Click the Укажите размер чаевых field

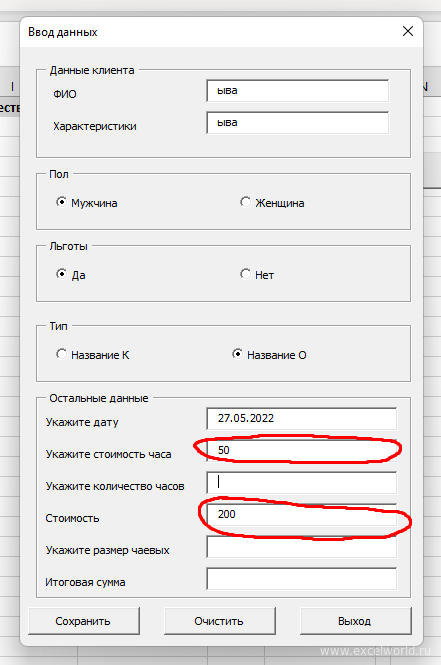coord(301,547)
